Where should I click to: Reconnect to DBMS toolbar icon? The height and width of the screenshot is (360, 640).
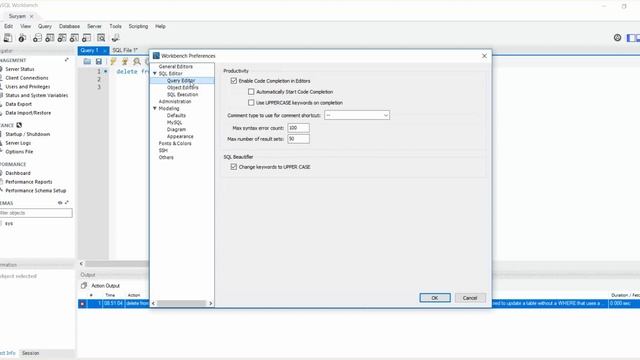click(x=116, y=38)
